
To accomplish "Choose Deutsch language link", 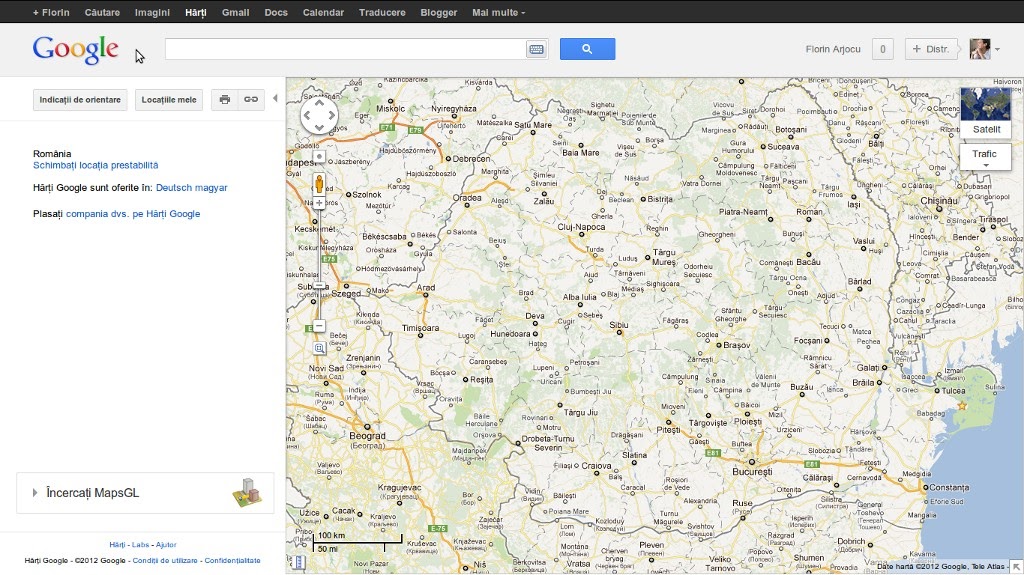I will click(x=174, y=188).
